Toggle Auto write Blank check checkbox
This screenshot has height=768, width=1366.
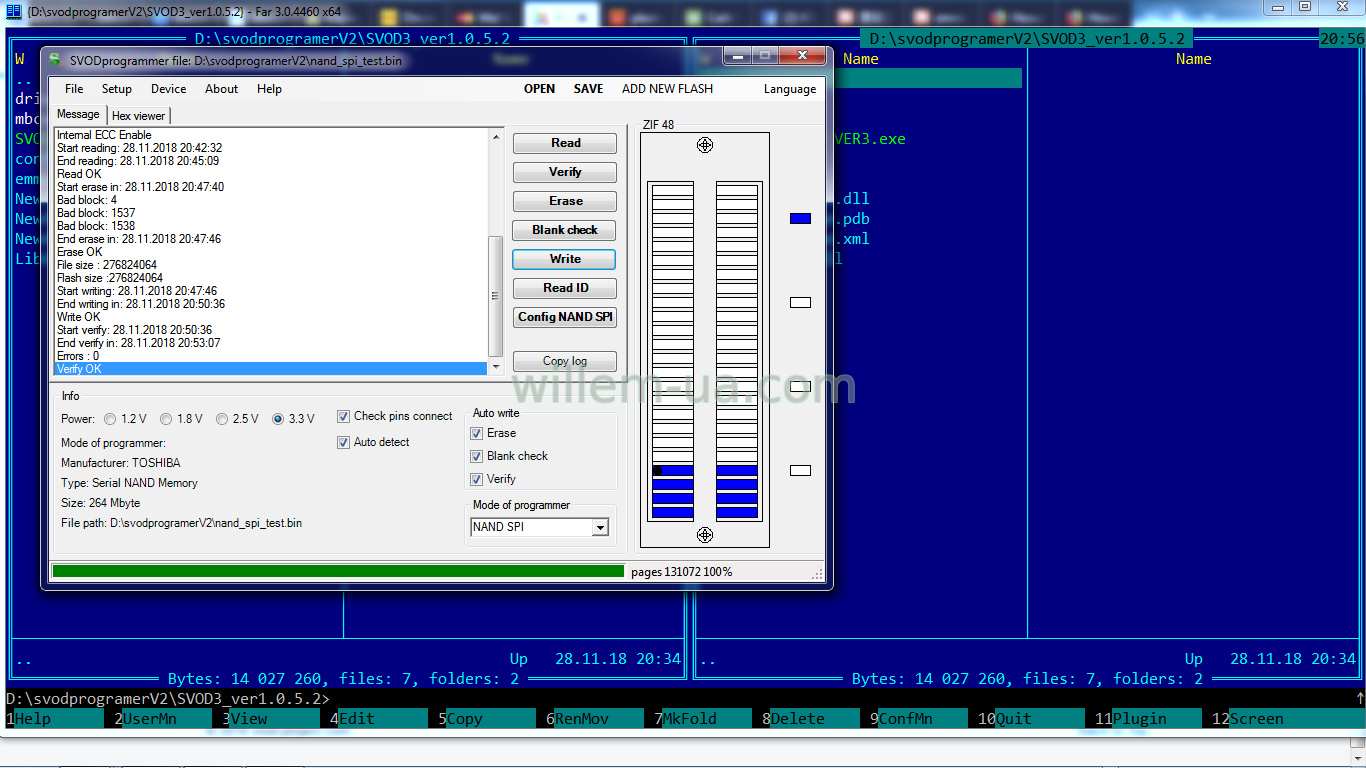(477, 456)
